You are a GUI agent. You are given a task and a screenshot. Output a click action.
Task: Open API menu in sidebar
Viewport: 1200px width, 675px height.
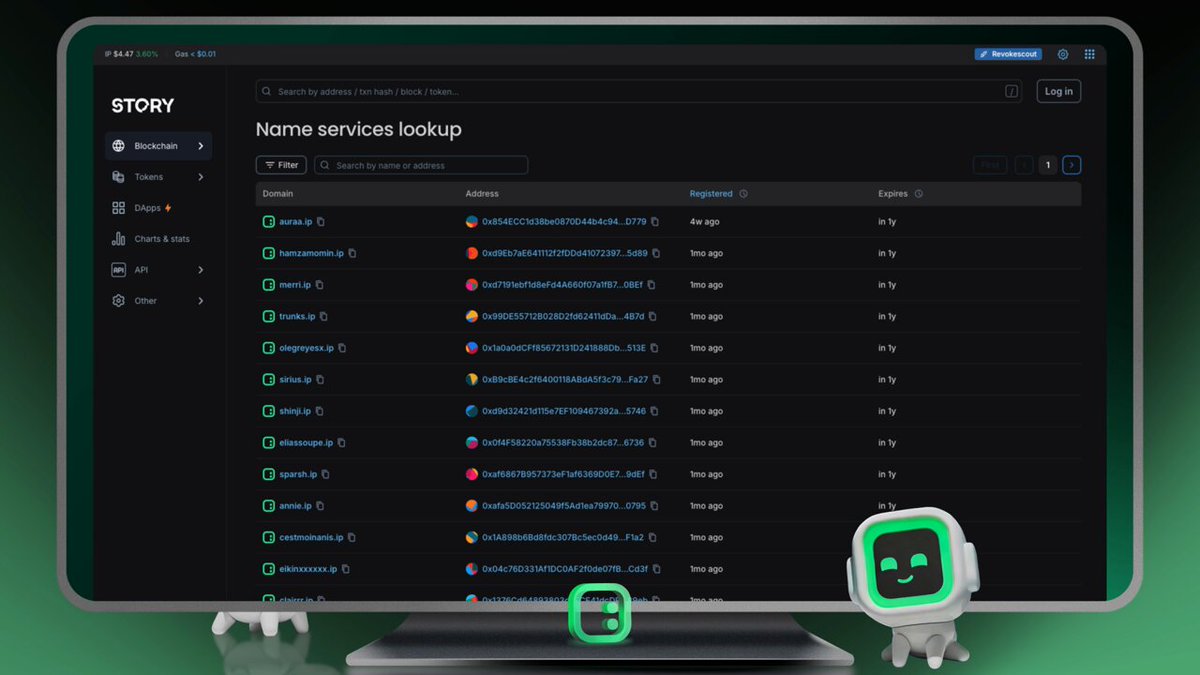pyautogui.click(x=158, y=270)
